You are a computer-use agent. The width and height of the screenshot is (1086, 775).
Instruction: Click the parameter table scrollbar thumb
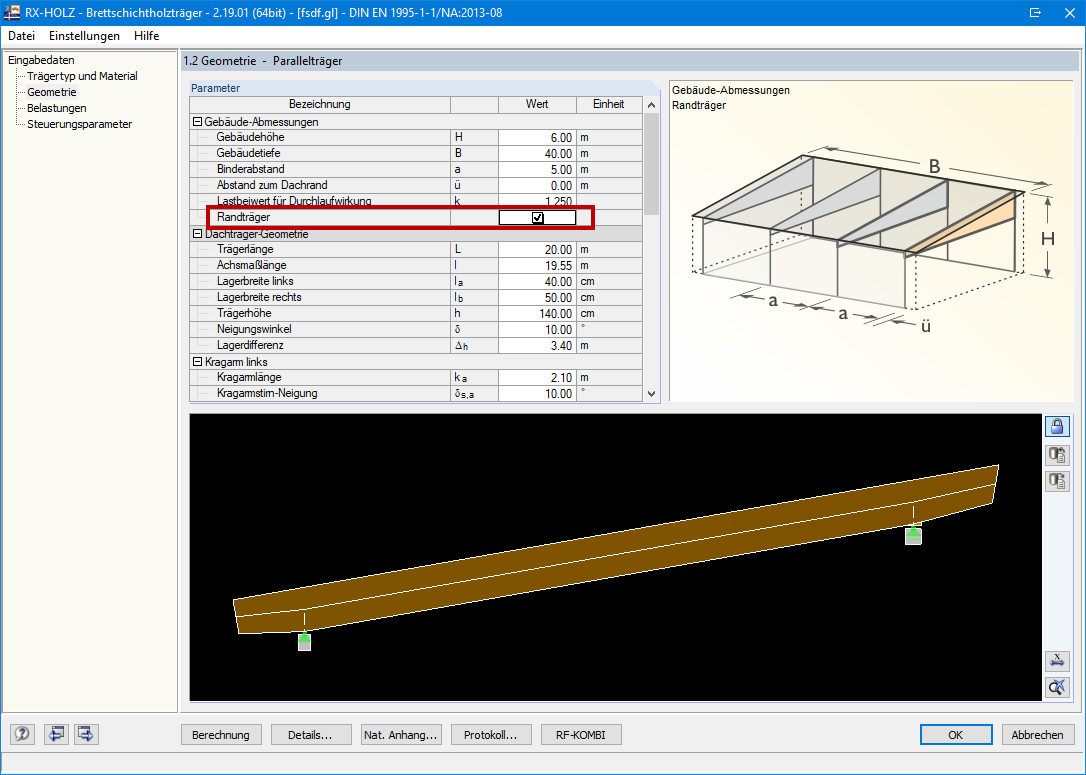pyautogui.click(x=651, y=164)
